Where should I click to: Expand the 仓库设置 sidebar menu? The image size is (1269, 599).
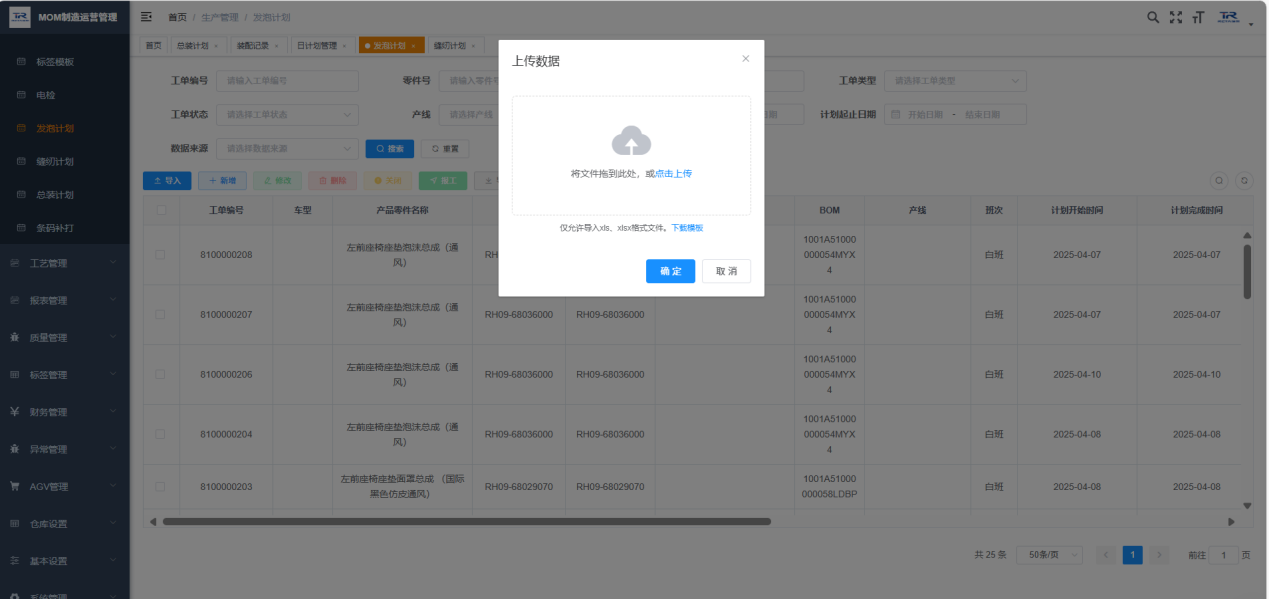click(x=64, y=524)
